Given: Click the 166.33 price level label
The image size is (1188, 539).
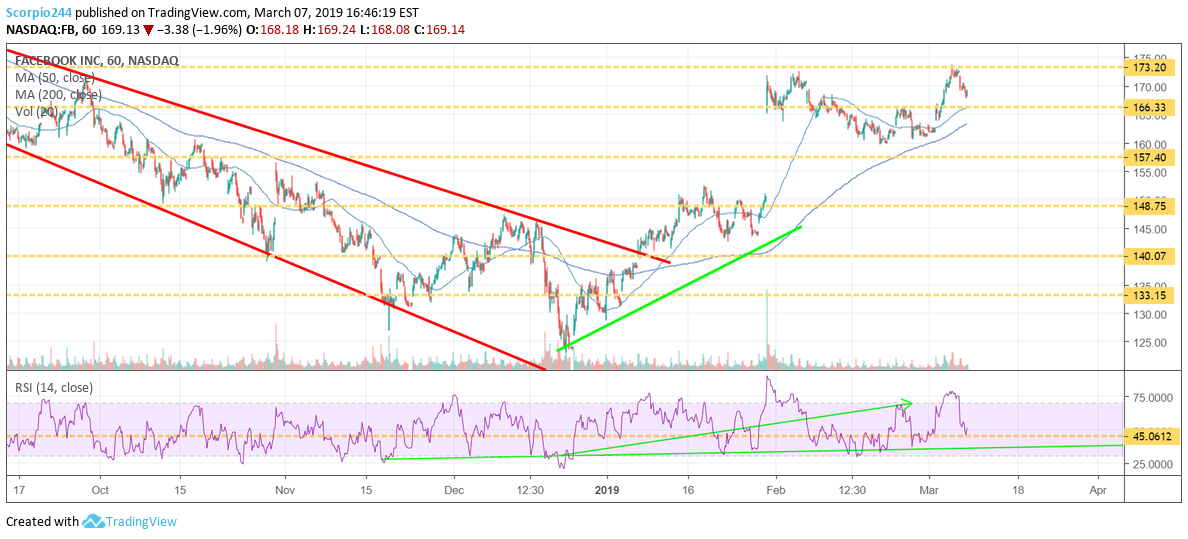Looking at the screenshot, I should click(1150, 108).
